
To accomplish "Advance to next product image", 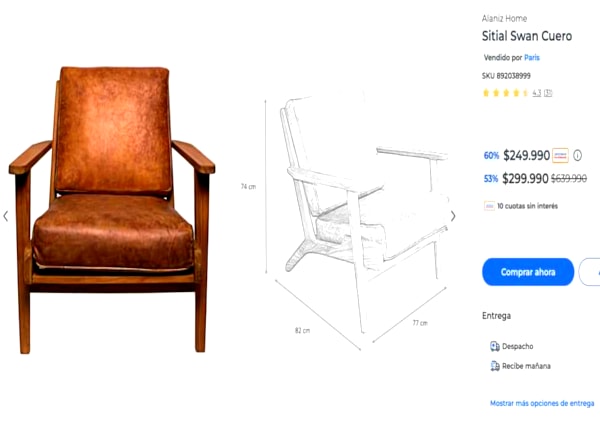I will (x=453, y=216).
